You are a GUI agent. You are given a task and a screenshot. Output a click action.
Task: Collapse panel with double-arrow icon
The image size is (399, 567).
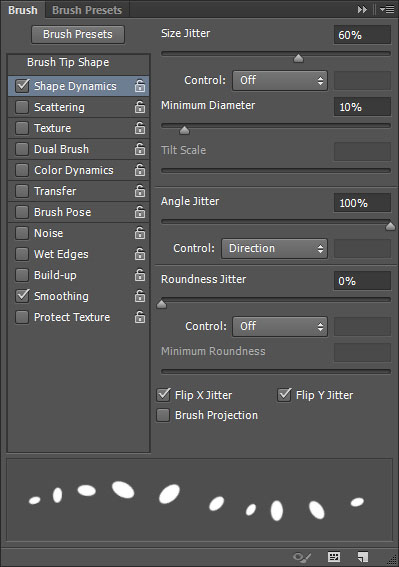(x=362, y=9)
